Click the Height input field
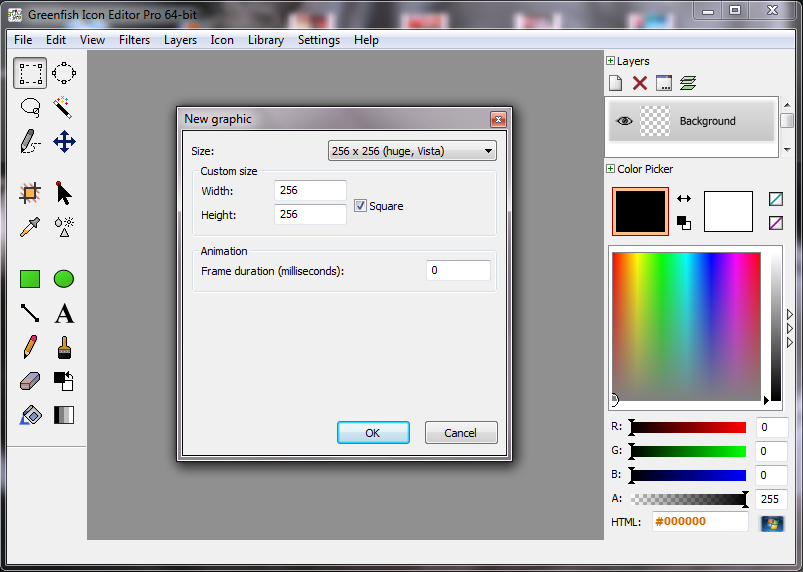The width and height of the screenshot is (803, 572). [310, 215]
